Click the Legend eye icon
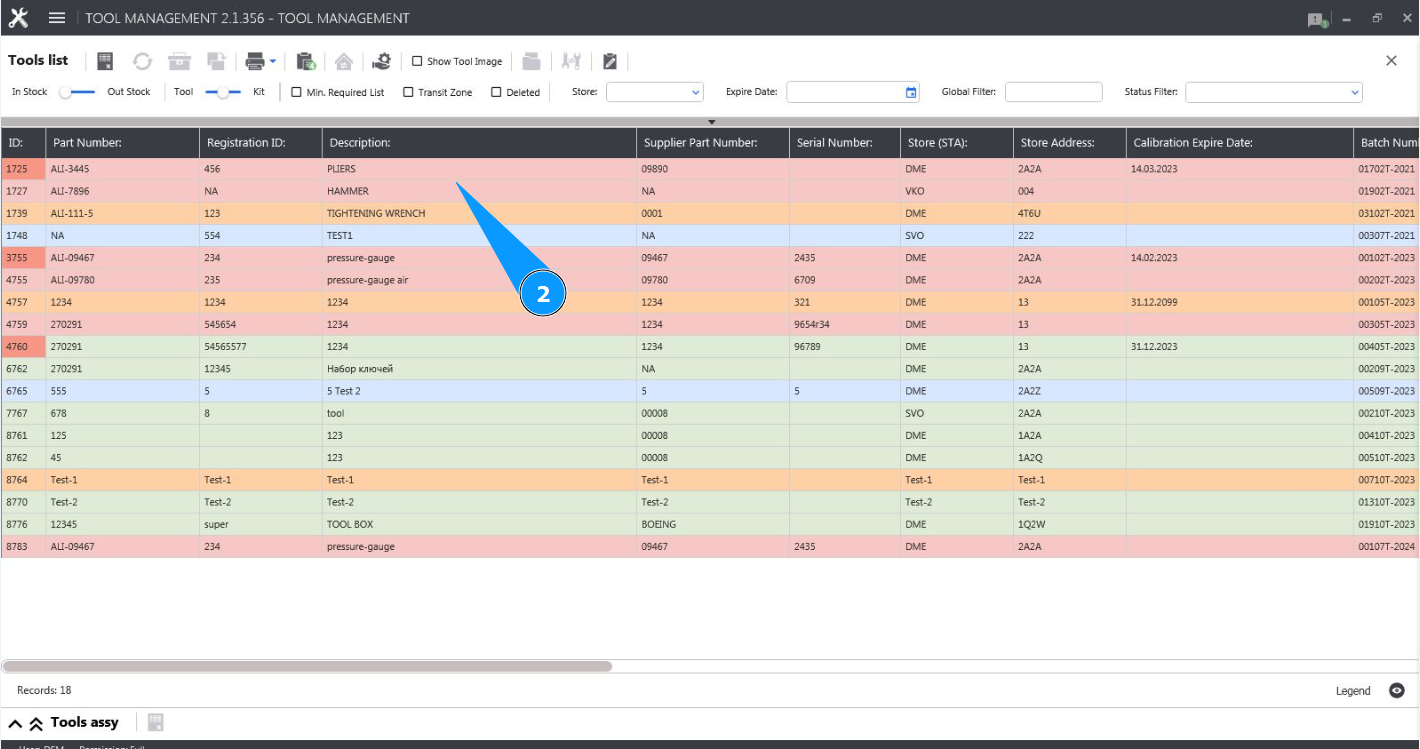Viewport: 1420px width, 749px height. [1397, 691]
